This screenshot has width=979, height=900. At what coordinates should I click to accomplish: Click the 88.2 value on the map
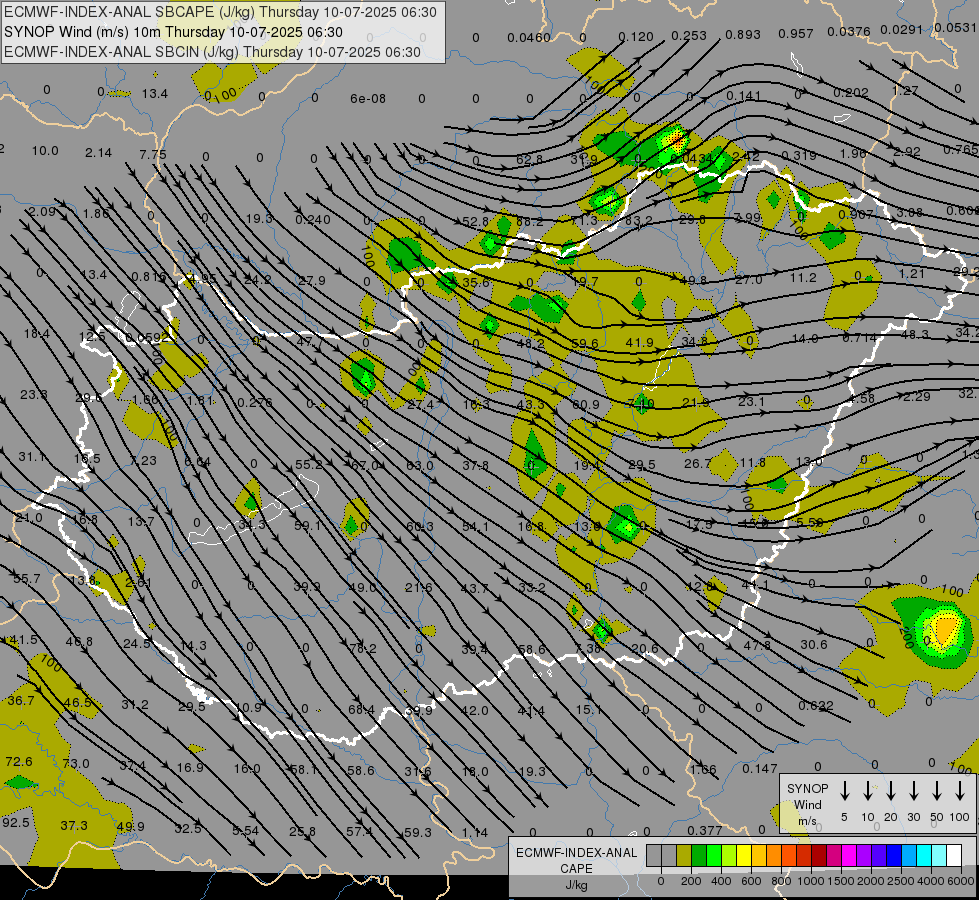pyautogui.click(x=529, y=222)
